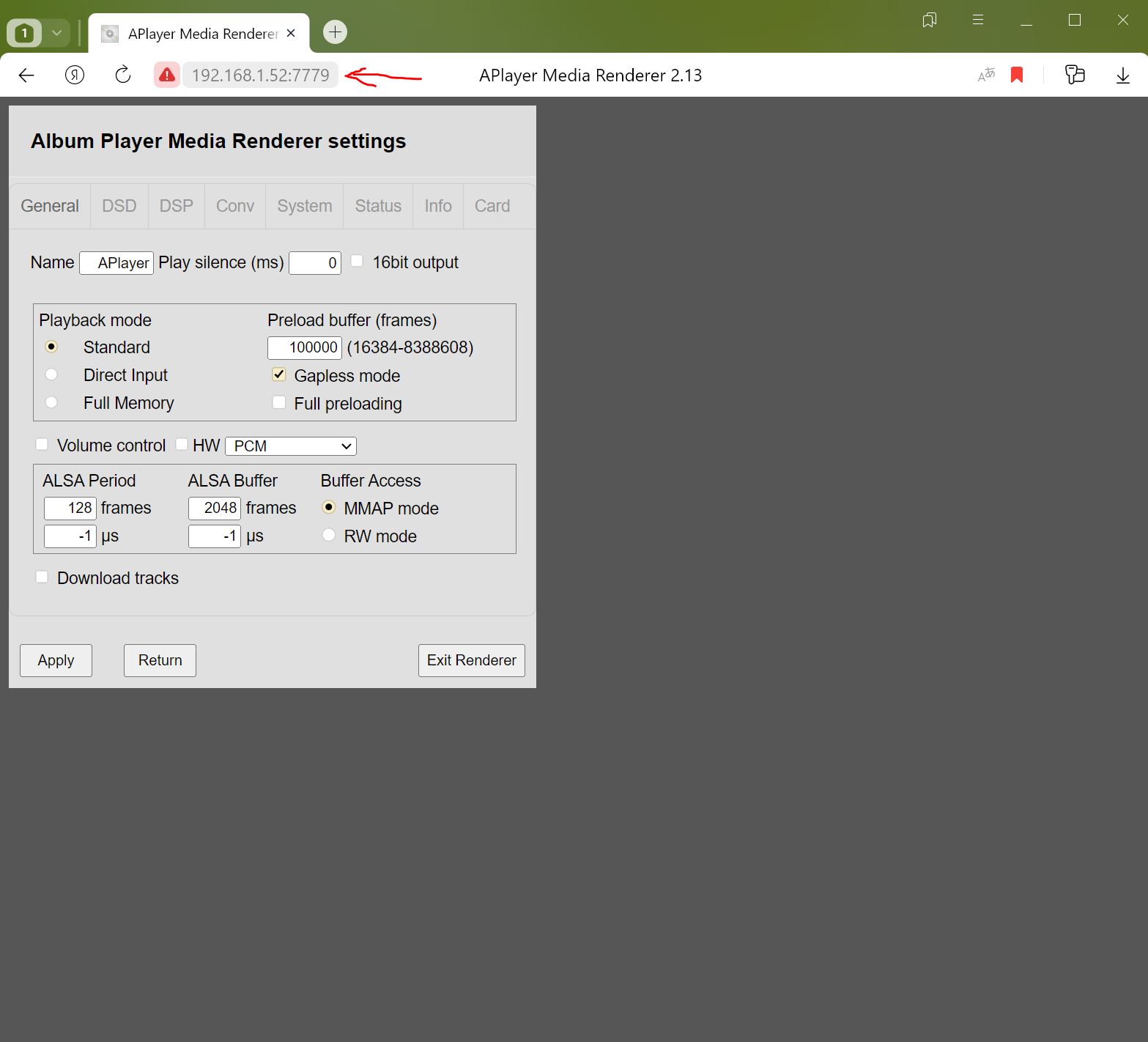1148x1042 pixels.
Task: Open the downloads arrow icon
Action: click(x=1122, y=75)
